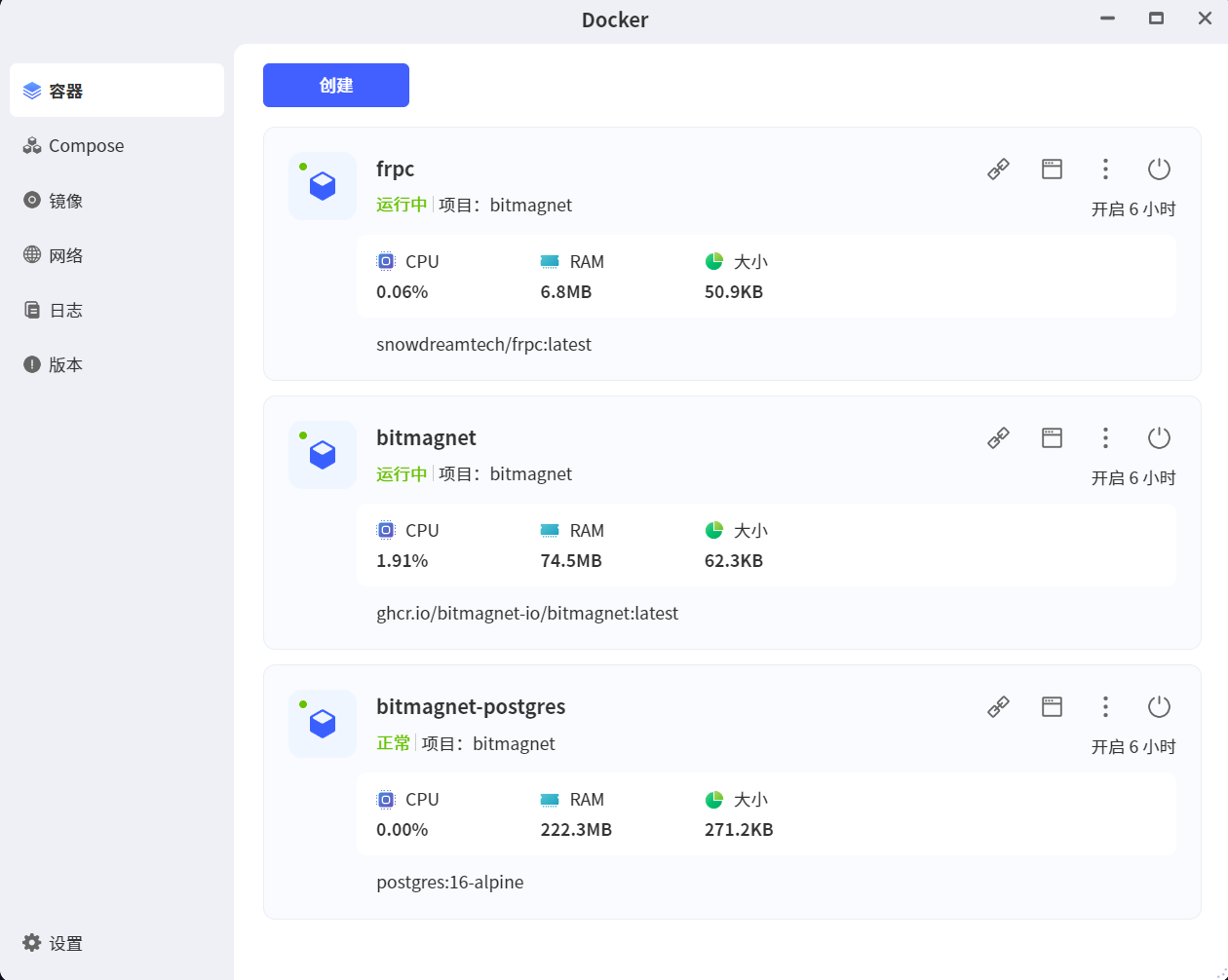This screenshot has height=980, width=1228.
Task: Click the bitmagnet container cube icon
Action: pyautogui.click(x=323, y=455)
